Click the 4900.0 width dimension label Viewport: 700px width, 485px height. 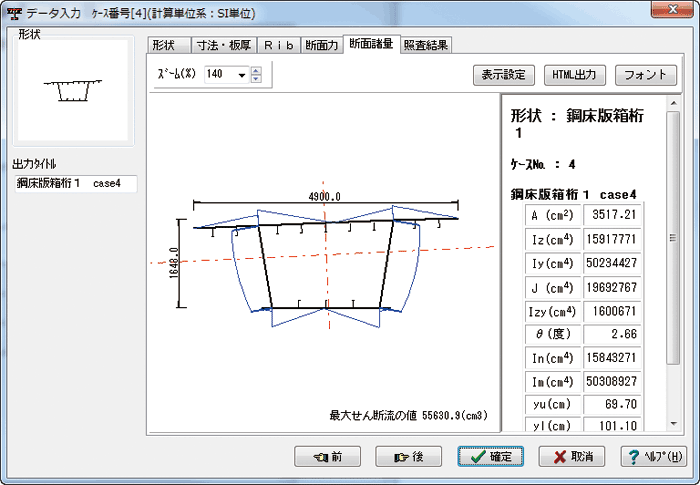coord(325,197)
